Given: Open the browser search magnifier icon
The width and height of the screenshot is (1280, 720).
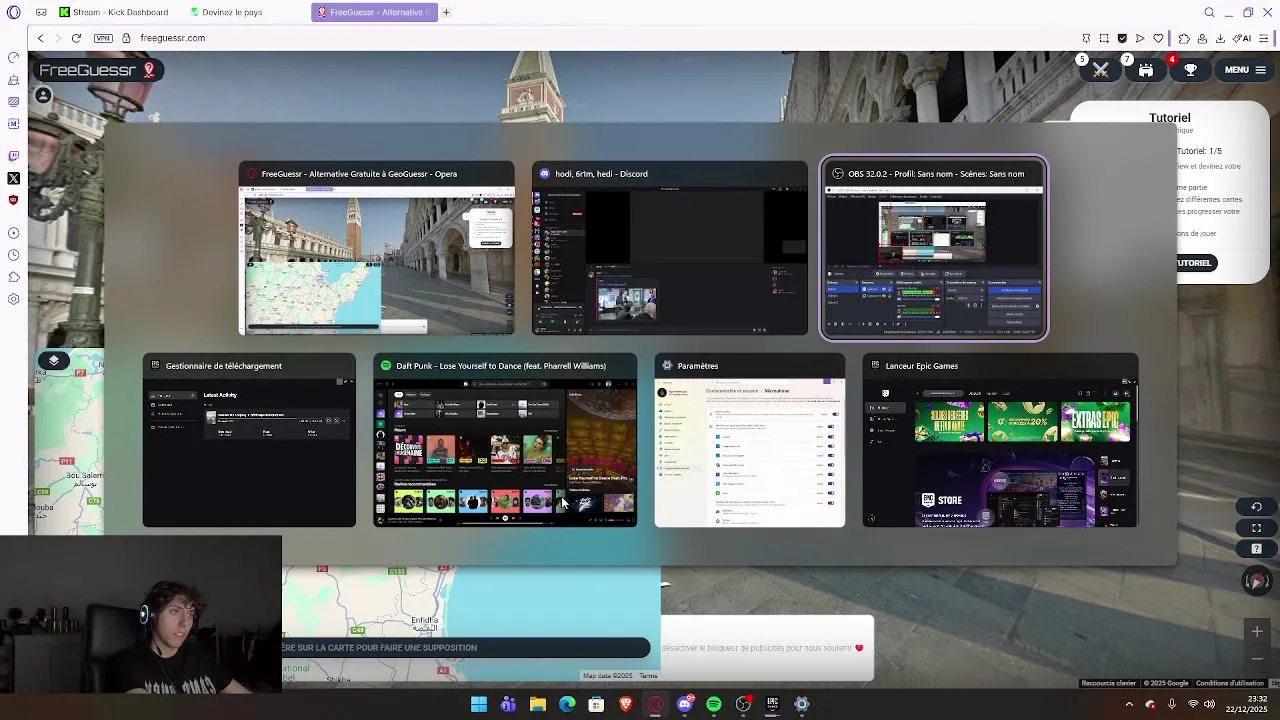Looking at the screenshot, I should (1209, 12).
